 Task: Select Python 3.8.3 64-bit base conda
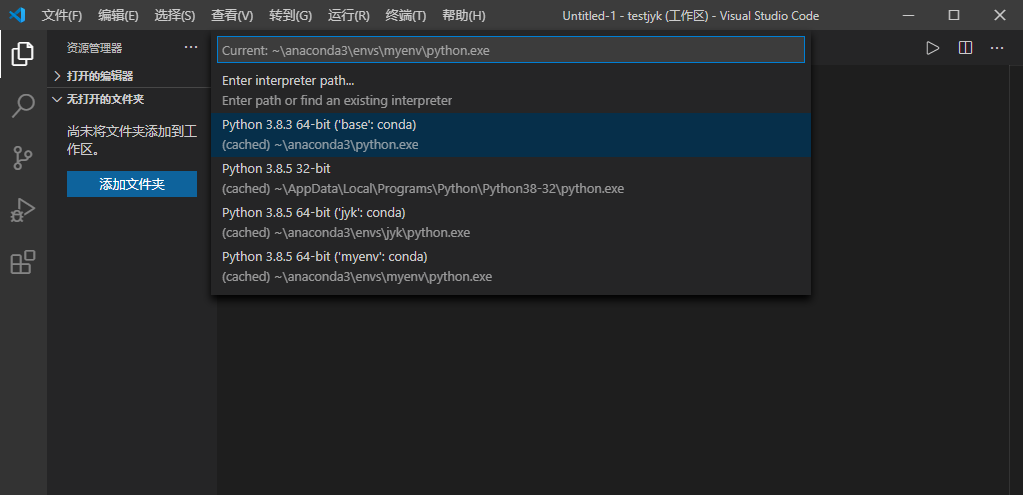[x=511, y=135]
